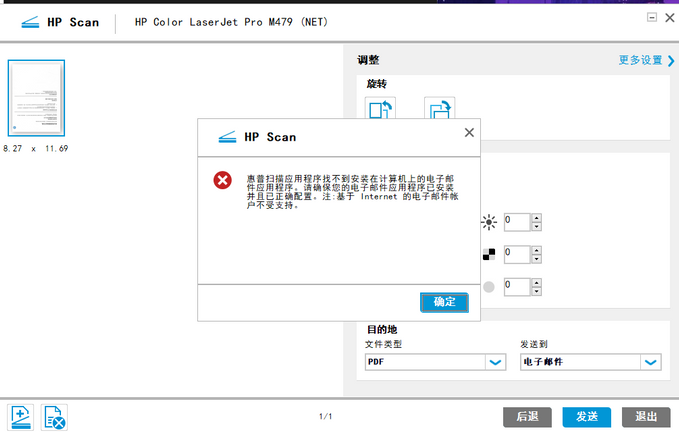Click the delete page icon

coord(54,417)
